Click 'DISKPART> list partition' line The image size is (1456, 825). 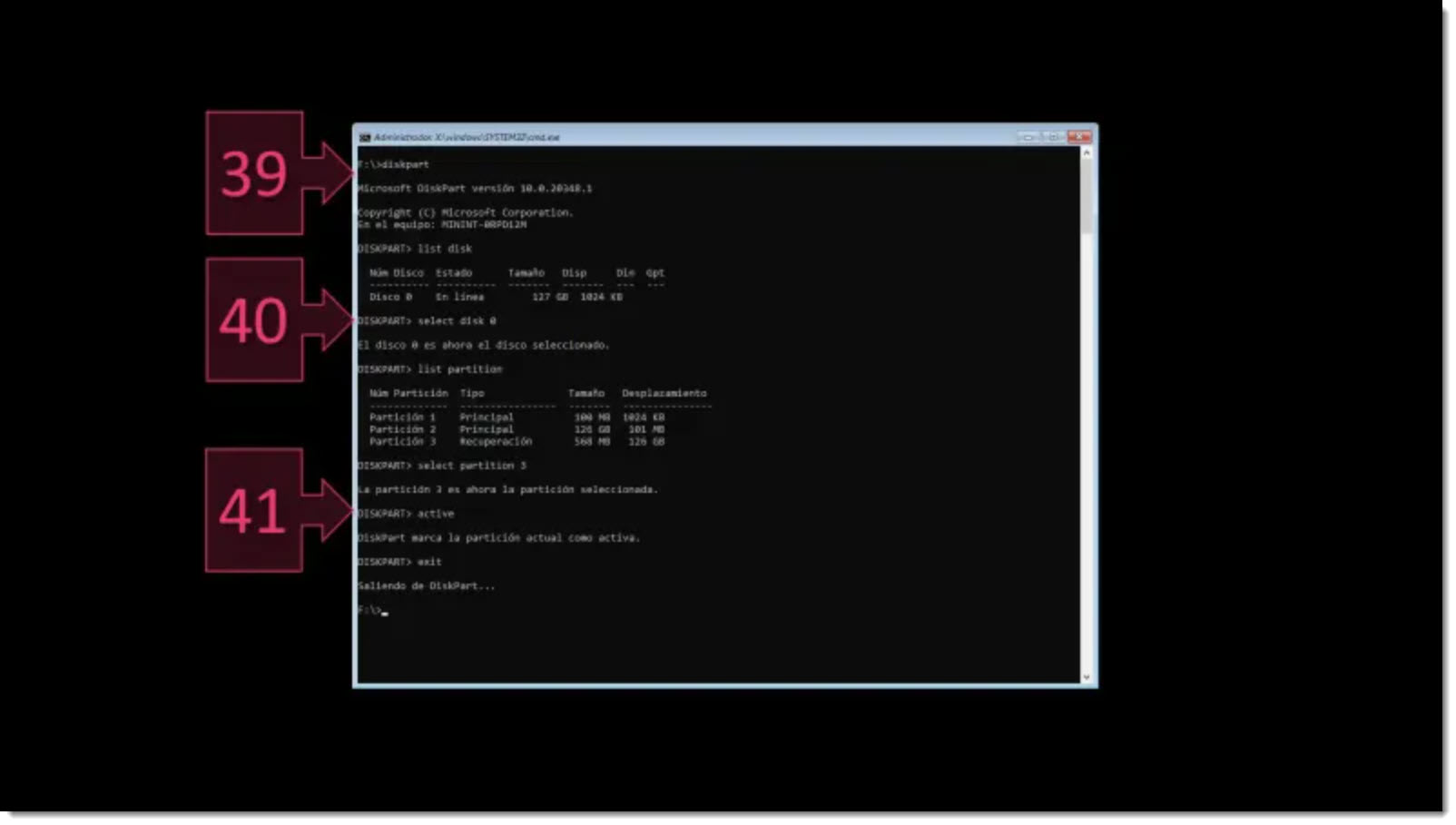(x=429, y=369)
